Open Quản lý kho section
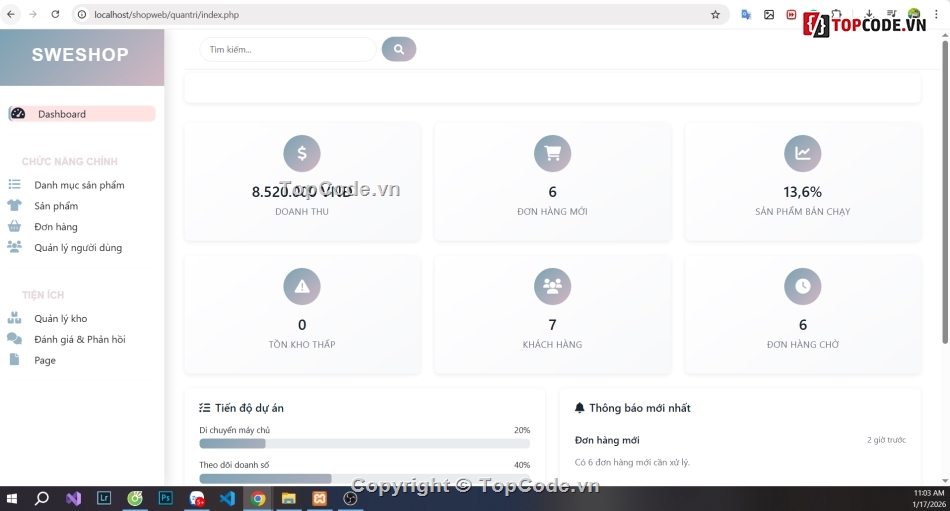Image resolution: width=950 pixels, height=511 pixels. coord(60,319)
